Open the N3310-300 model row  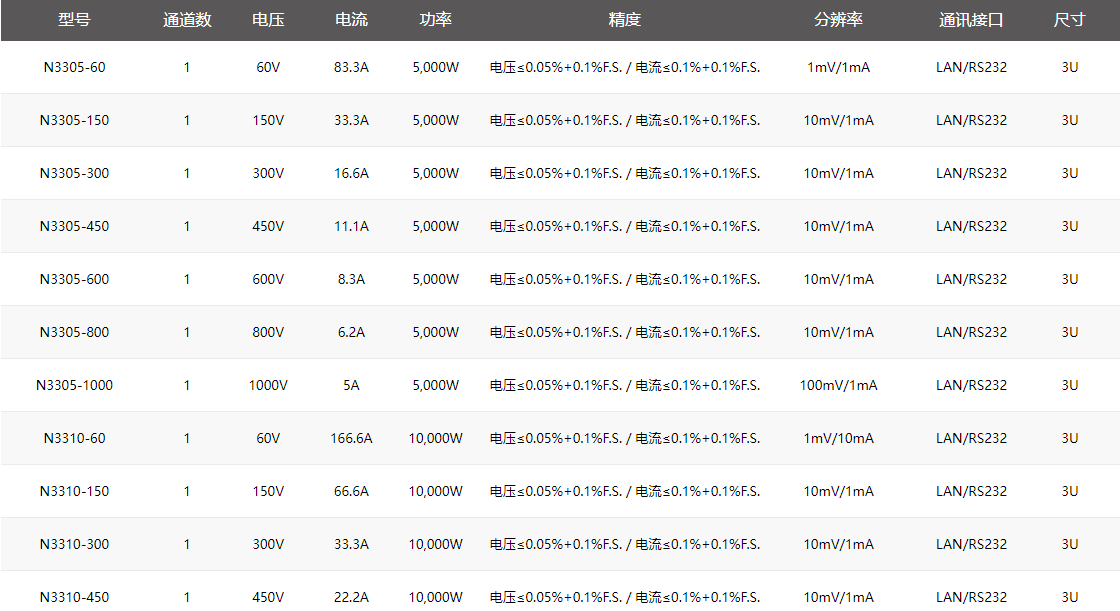pyautogui.click(x=74, y=544)
